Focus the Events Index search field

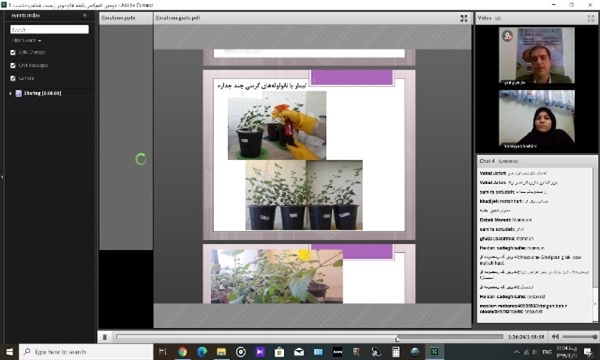click(x=49, y=29)
